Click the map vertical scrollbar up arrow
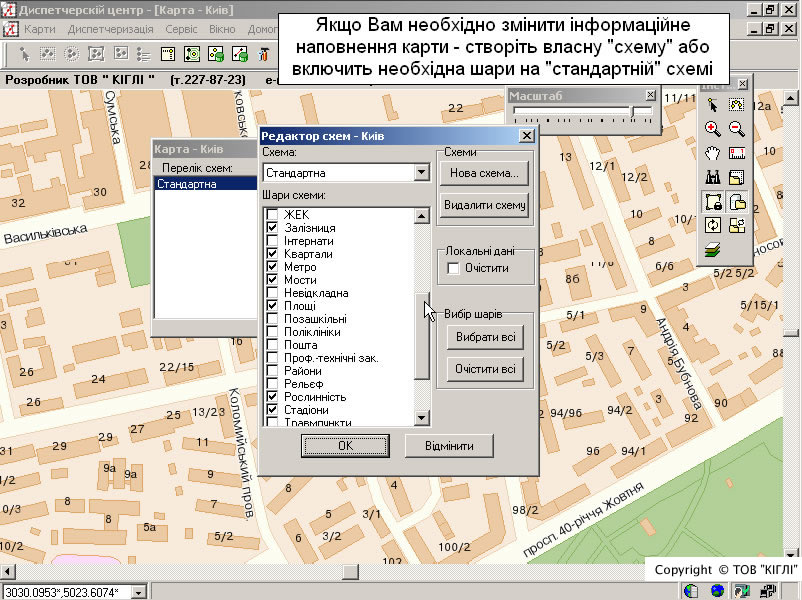The height and width of the screenshot is (600, 802). coord(791,98)
